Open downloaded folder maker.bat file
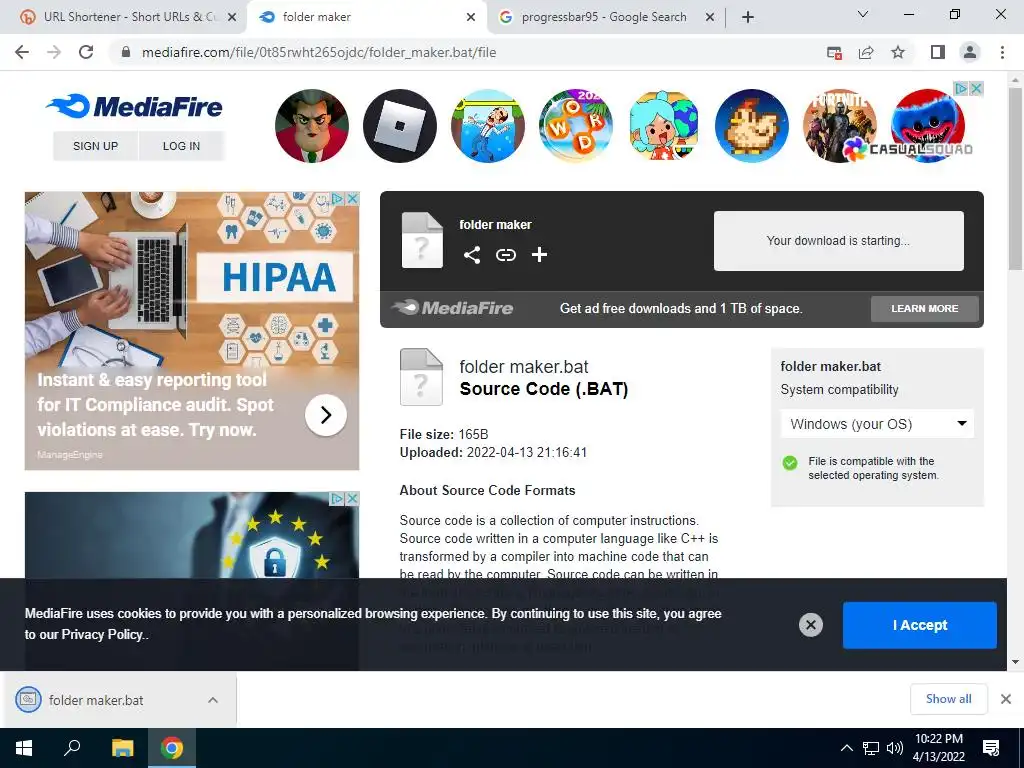1024x768 pixels. click(x=96, y=700)
